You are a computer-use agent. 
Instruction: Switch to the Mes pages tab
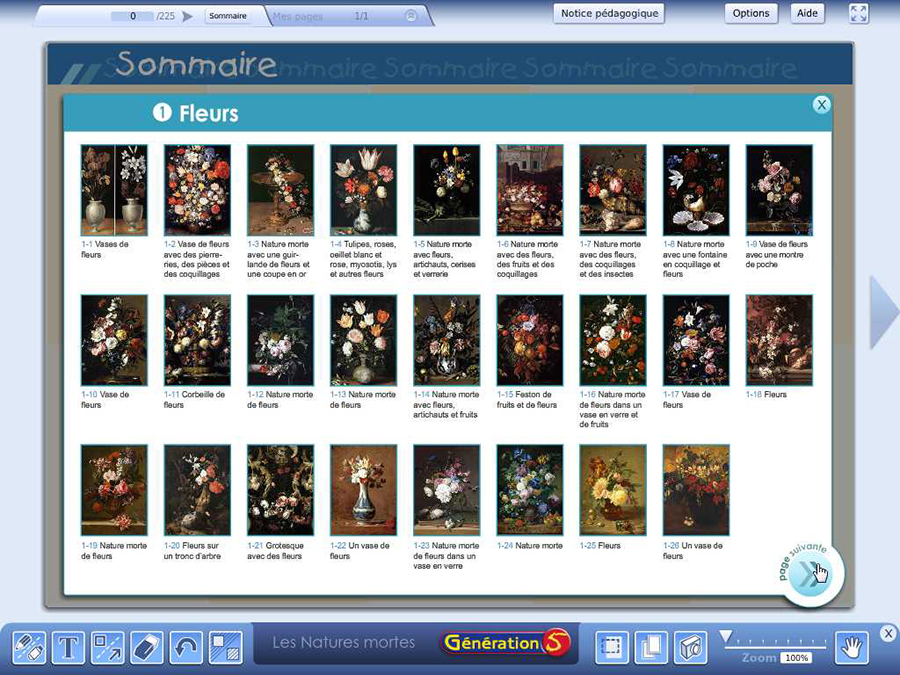coord(297,17)
